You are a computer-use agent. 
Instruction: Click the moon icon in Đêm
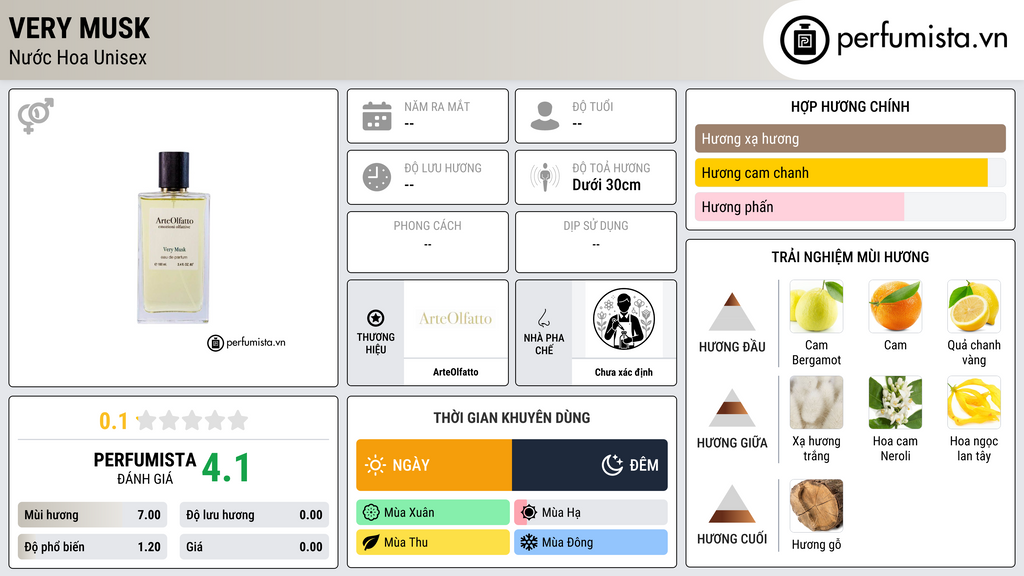612,465
